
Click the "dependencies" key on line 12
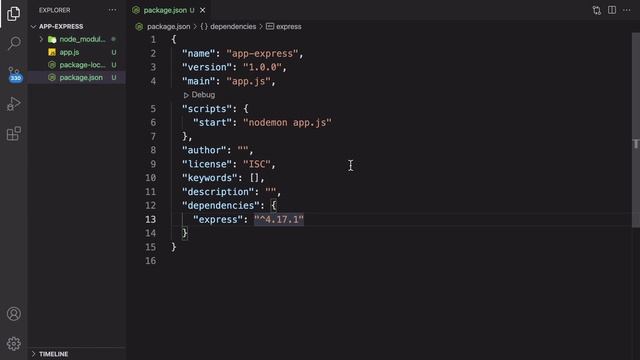pyautogui.click(x=221, y=205)
